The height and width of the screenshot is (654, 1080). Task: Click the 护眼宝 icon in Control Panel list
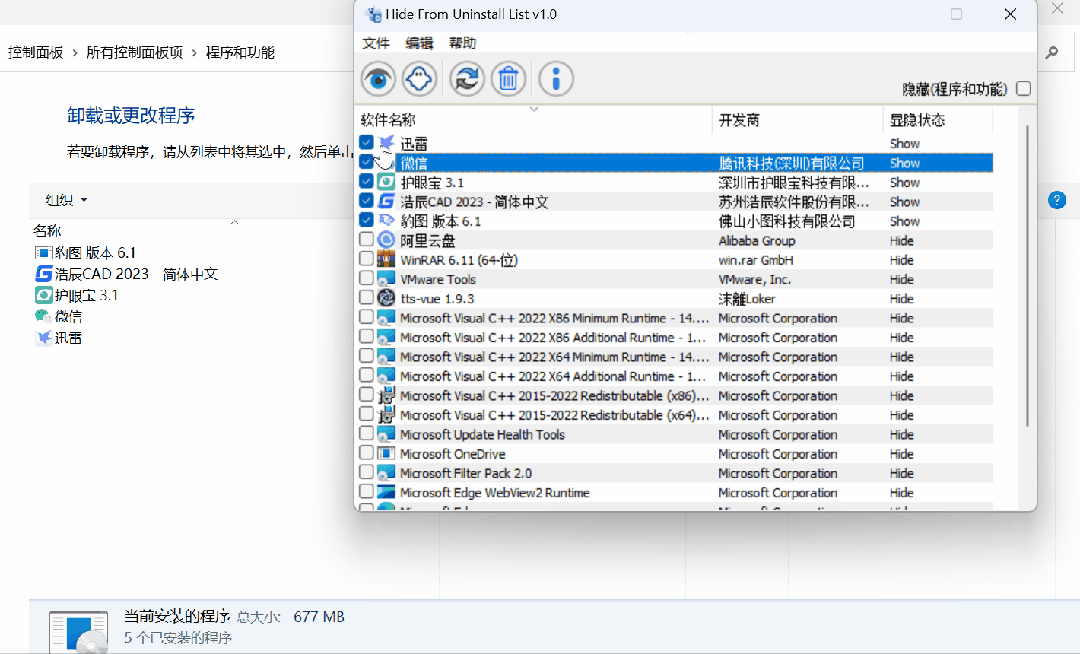43,295
